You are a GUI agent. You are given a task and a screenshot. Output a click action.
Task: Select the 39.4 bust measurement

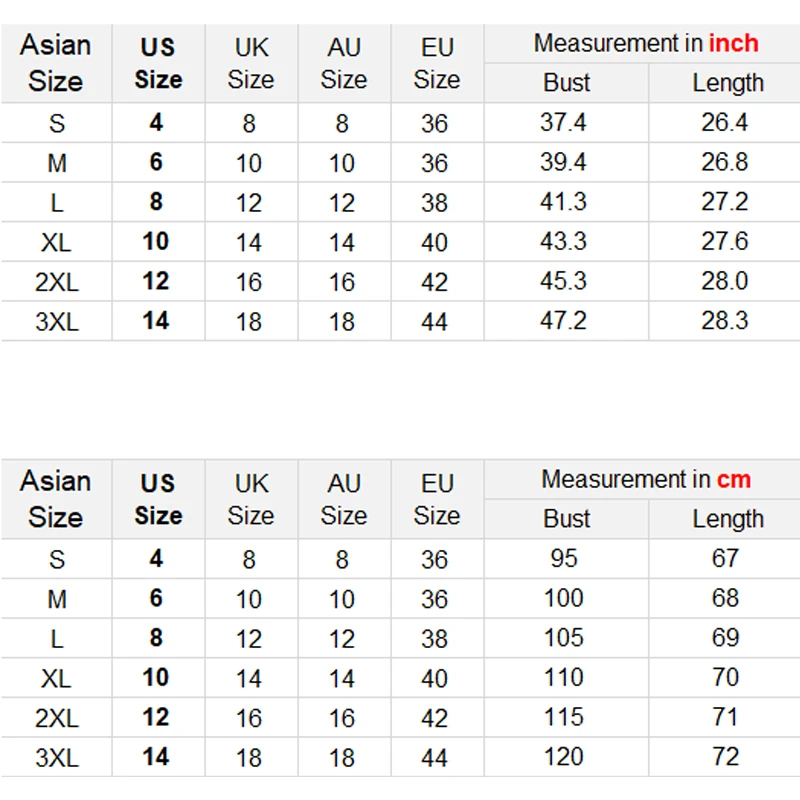[x=563, y=162]
